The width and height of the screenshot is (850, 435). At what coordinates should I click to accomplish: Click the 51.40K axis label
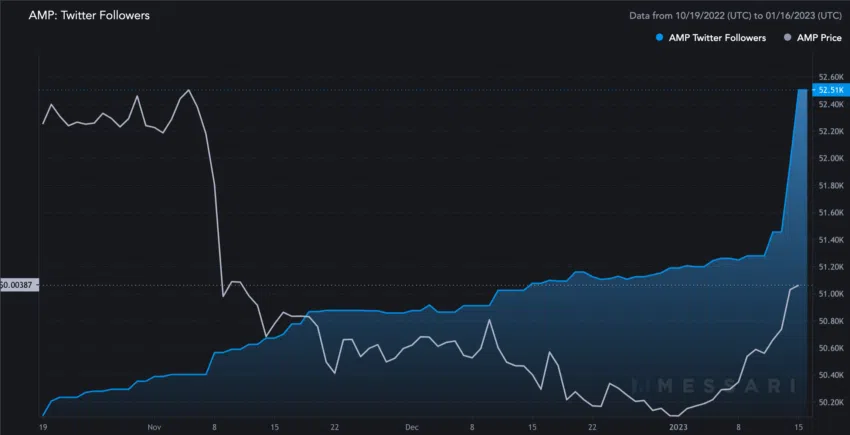pyautogui.click(x=831, y=240)
